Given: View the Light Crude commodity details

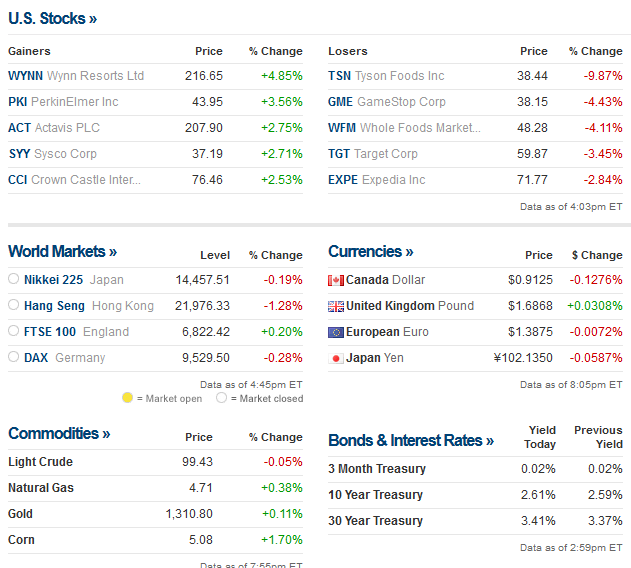Looking at the screenshot, I should coord(40,462).
